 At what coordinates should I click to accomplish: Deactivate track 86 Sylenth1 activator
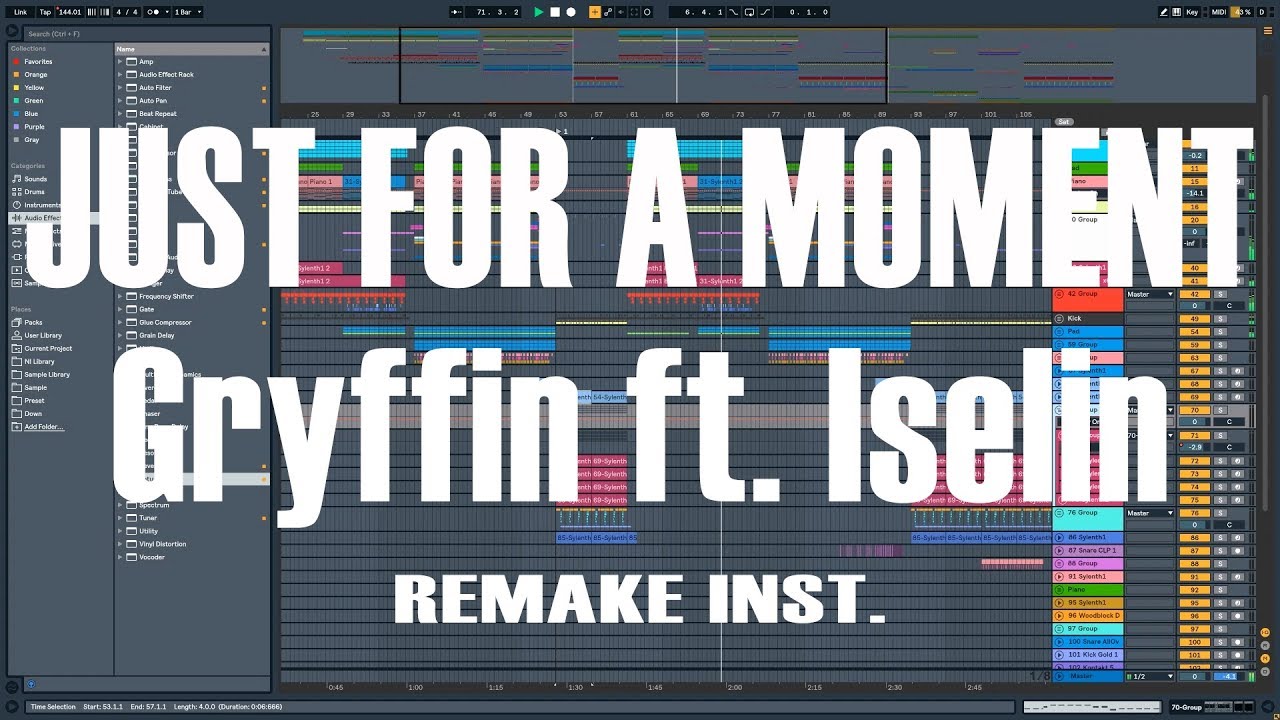click(1194, 538)
